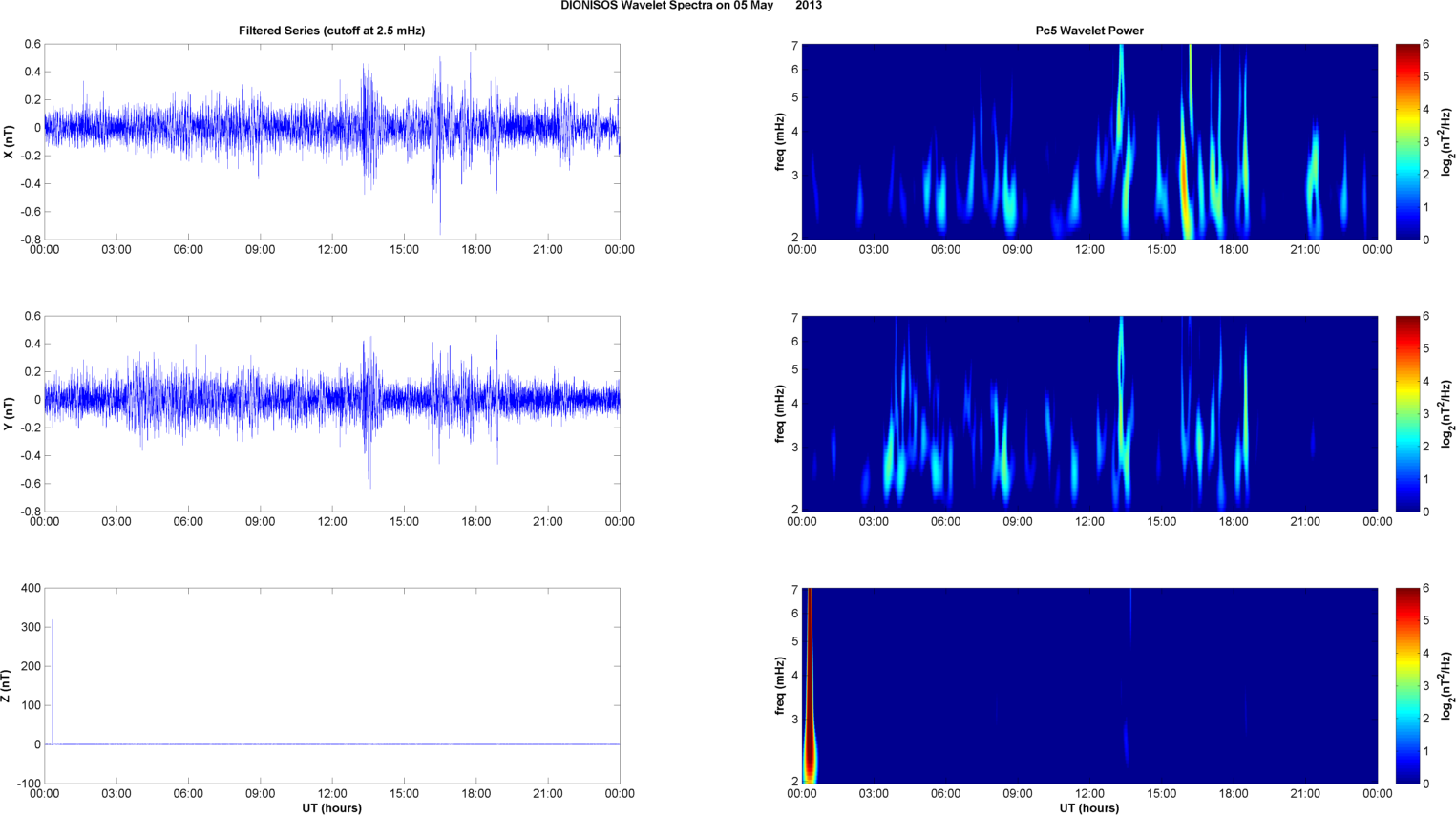Screen dimensions: 1456x815
Task: Click the colorbar beside the Z wavelet spectrum
Action: [1407, 685]
